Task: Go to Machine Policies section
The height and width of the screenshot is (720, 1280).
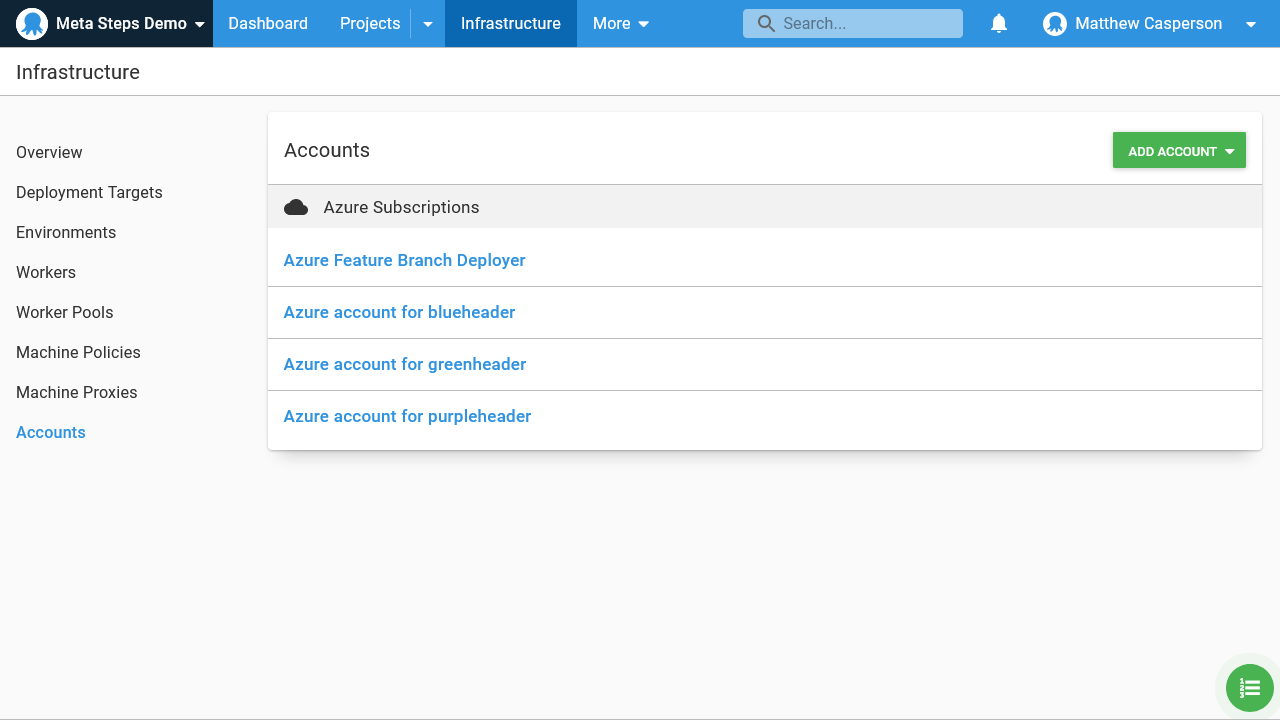Action: (78, 352)
